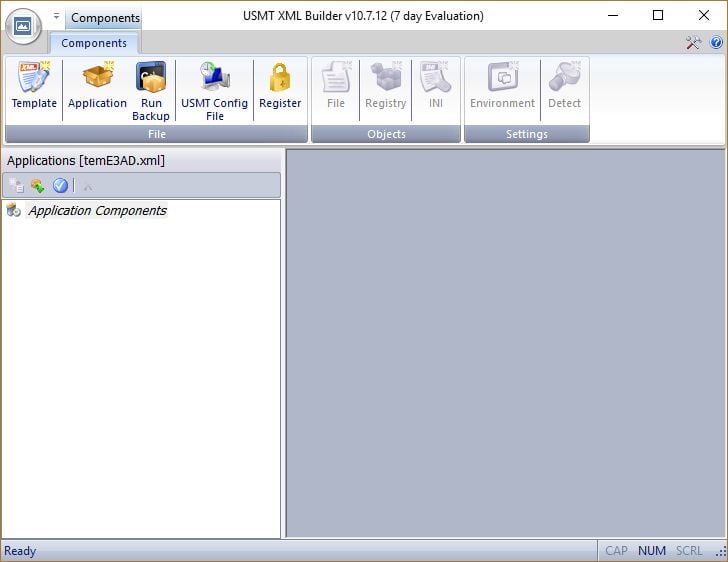Select the Application Components tree node
728x562 pixels.
[x=98, y=210]
